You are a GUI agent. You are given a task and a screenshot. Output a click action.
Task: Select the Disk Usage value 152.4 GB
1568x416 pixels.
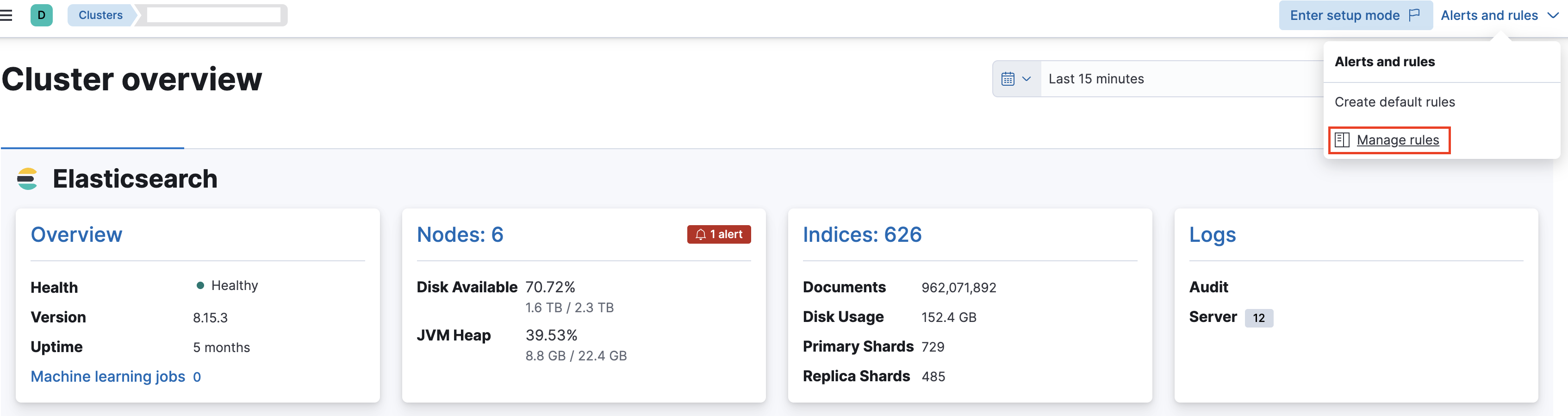(x=949, y=317)
